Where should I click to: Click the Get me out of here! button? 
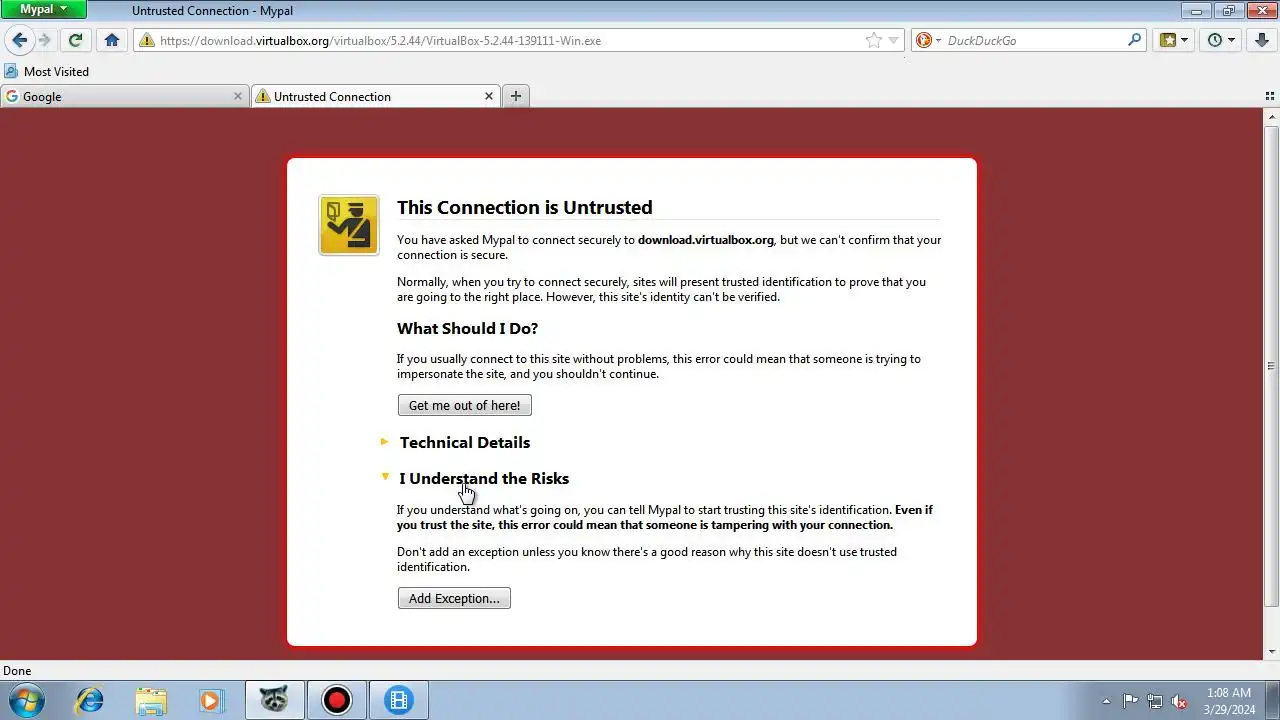465,405
